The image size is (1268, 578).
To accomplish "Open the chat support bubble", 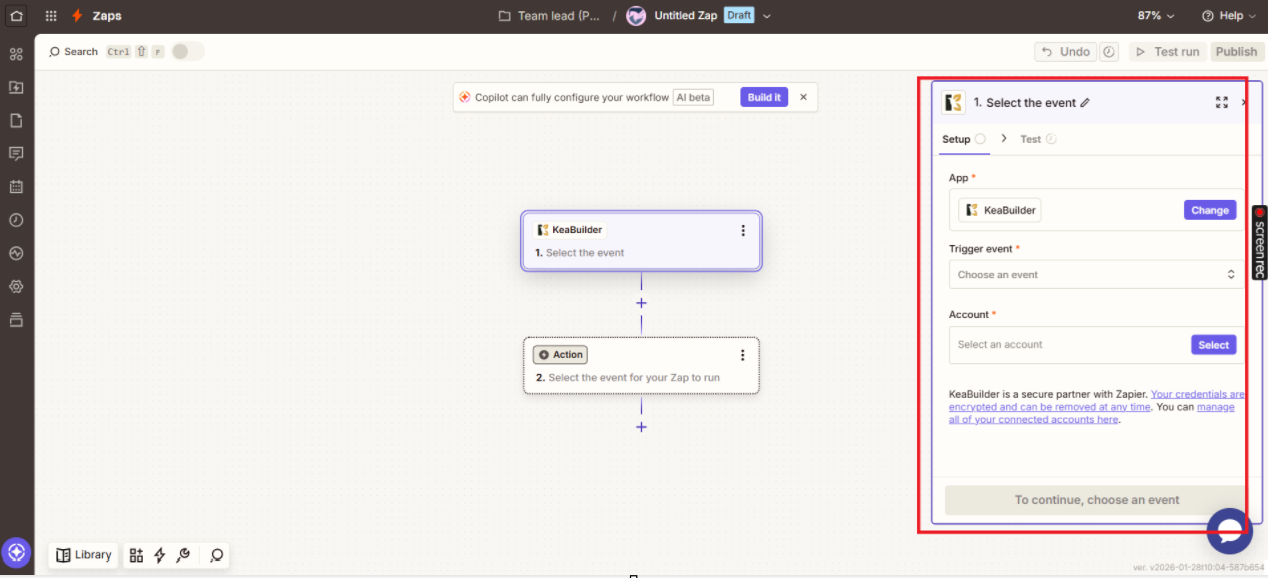I will click(1229, 531).
